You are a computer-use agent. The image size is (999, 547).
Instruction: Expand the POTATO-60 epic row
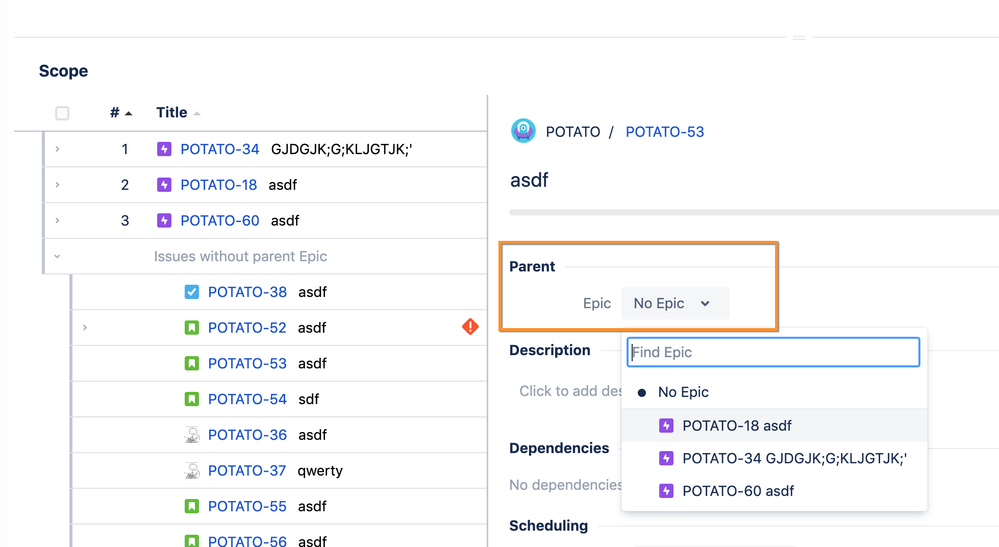point(57,220)
